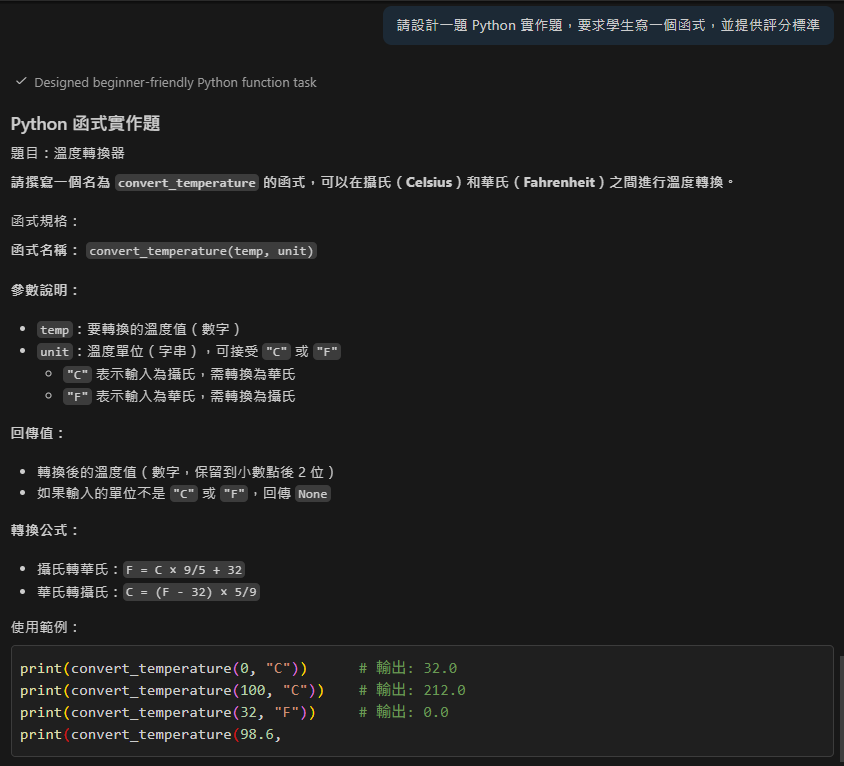
Task: Select the user message bubble at top right
Action: (x=606, y=25)
